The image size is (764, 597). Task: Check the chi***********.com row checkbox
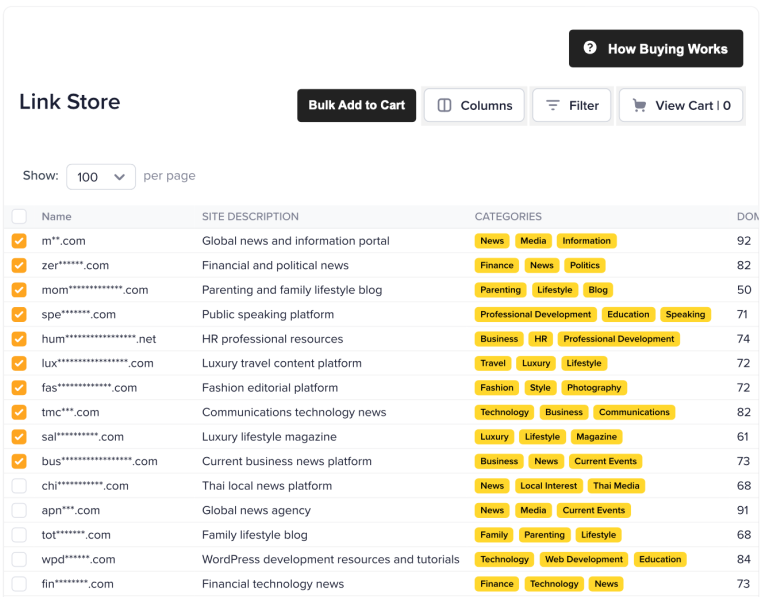coord(19,486)
